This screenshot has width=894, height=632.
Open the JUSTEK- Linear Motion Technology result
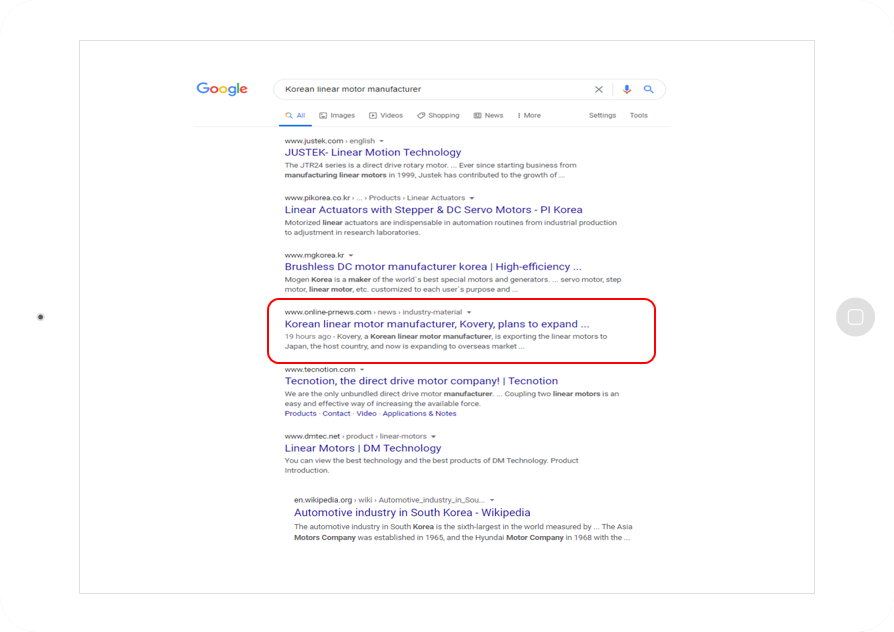tap(373, 152)
